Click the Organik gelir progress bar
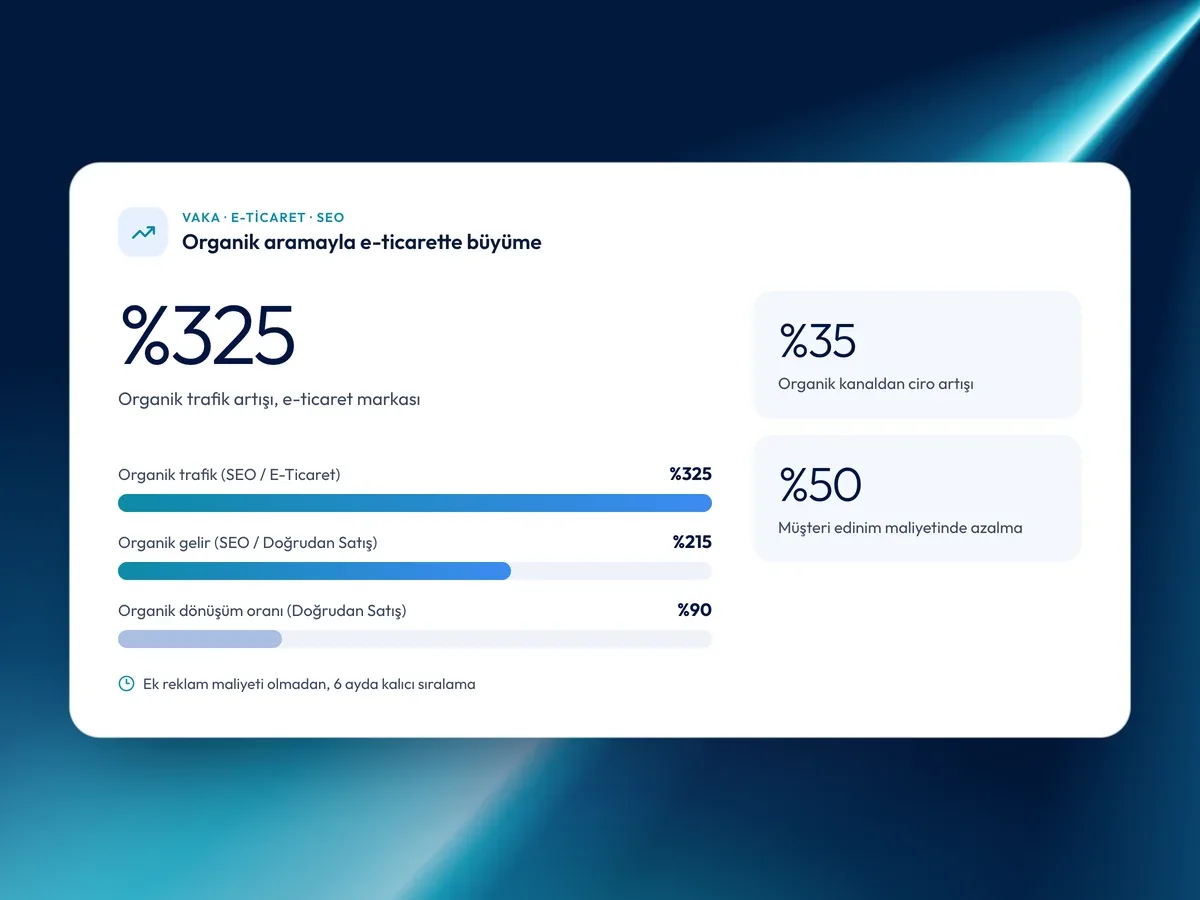Viewport: 1200px width, 900px height. (x=415, y=571)
